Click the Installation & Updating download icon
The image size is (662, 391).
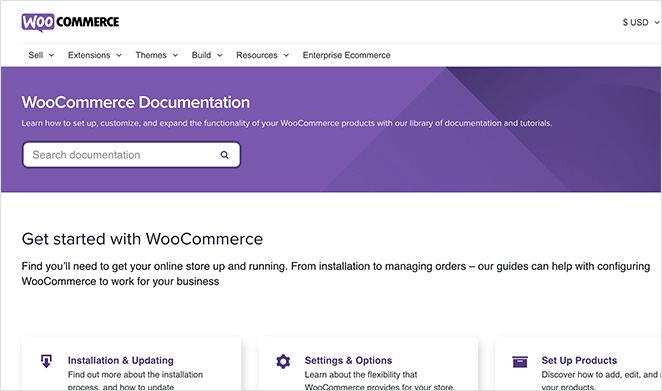(x=46, y=361)
